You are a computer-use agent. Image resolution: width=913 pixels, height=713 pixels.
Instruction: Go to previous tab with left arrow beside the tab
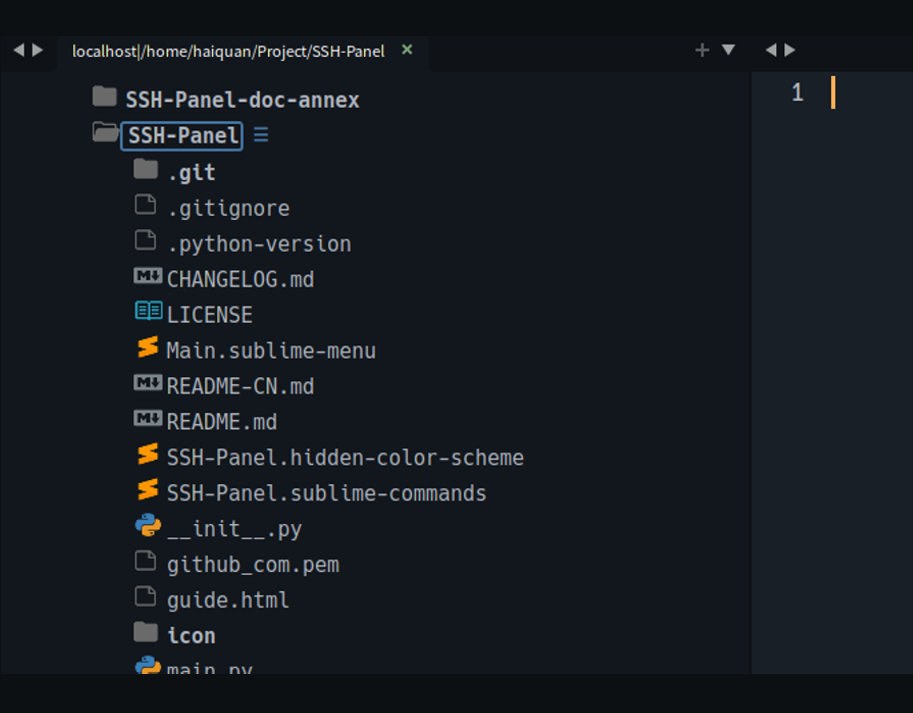19,50
